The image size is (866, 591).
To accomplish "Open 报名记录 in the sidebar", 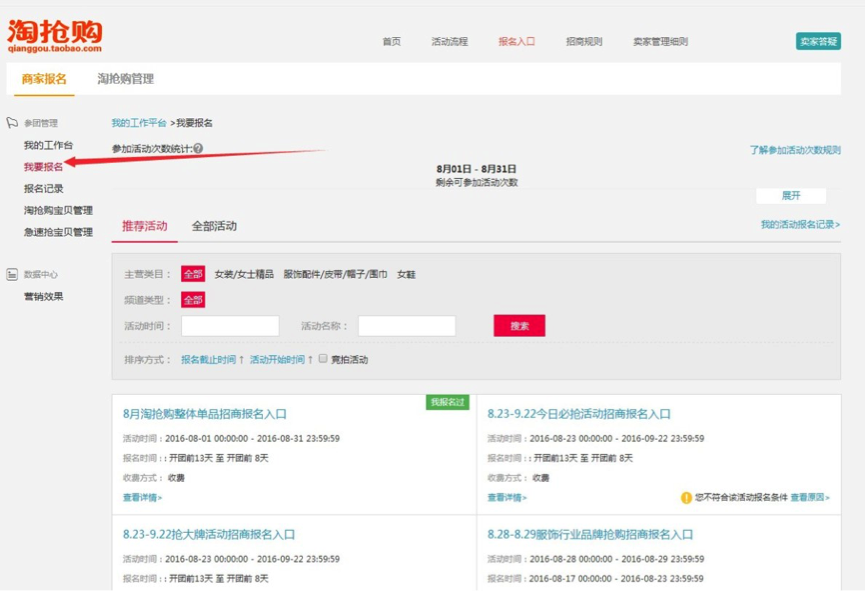I will pos(44,188).
